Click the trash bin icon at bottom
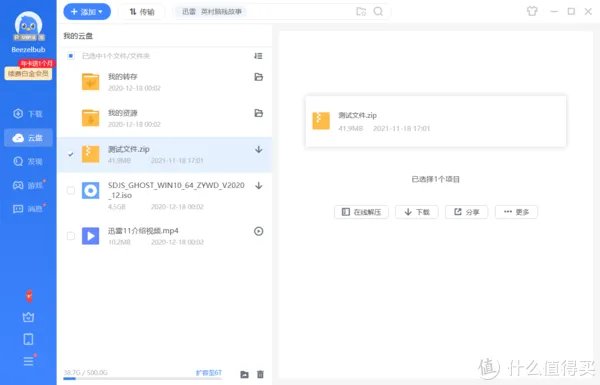This screenshot has height=385, width=600. 260,374
